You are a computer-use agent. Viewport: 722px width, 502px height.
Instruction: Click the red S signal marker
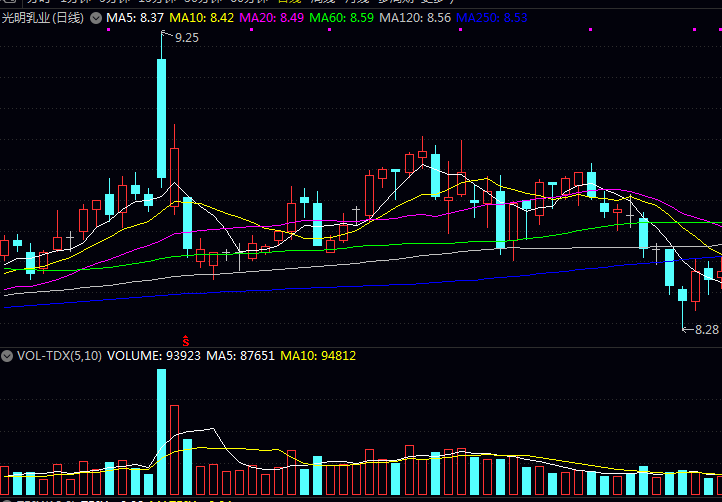click(186, 341)
